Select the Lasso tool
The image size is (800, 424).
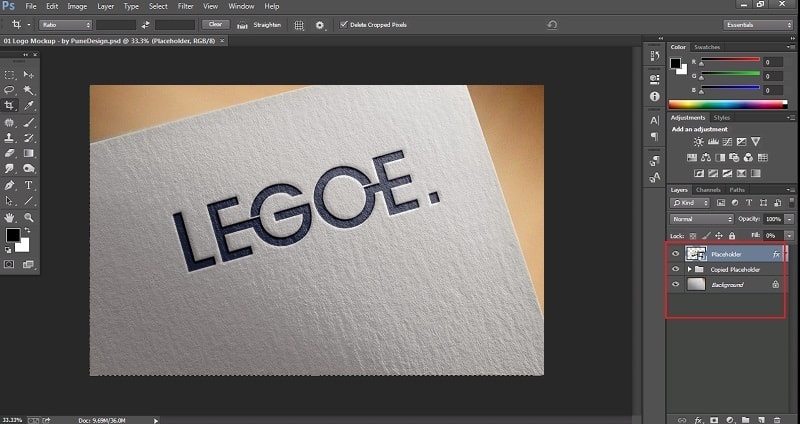(10, 90)
